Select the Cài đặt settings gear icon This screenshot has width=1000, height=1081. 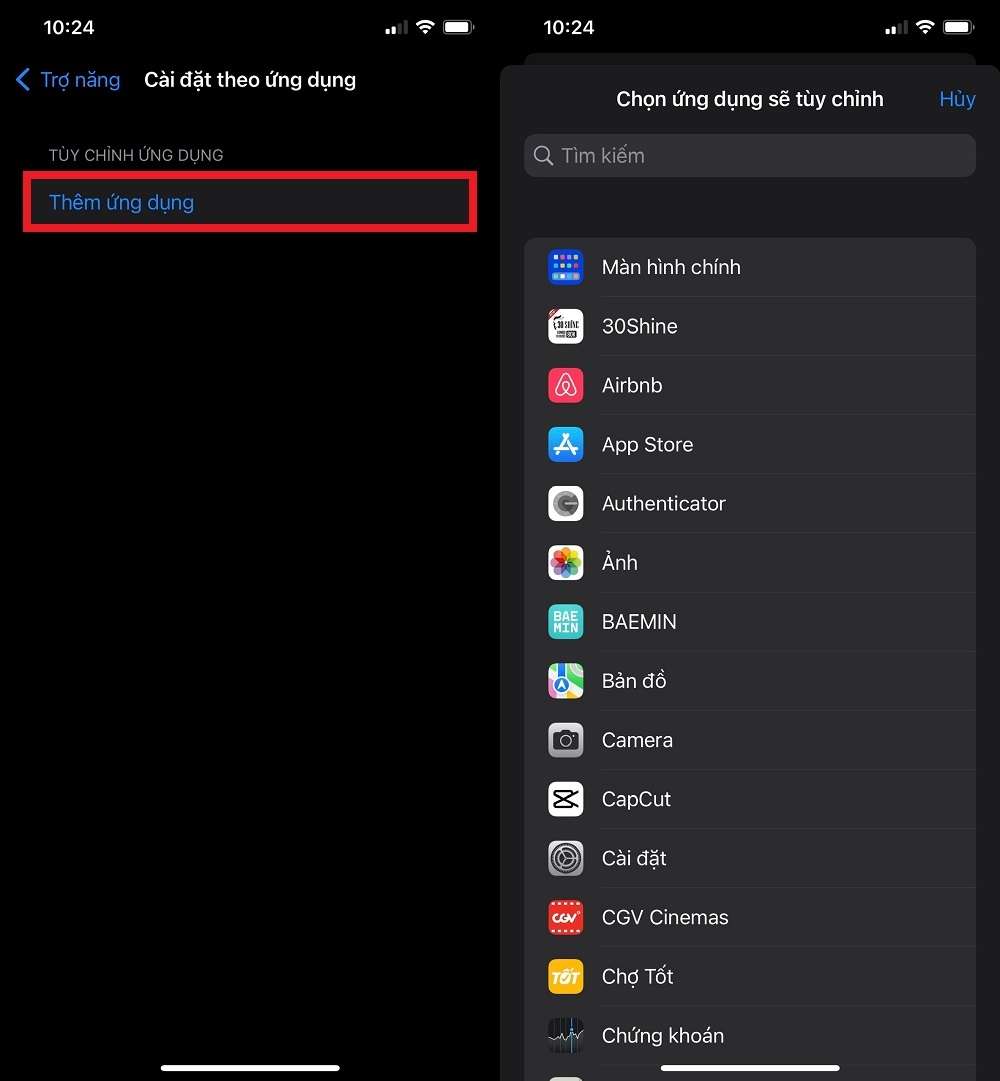point(565,858)
